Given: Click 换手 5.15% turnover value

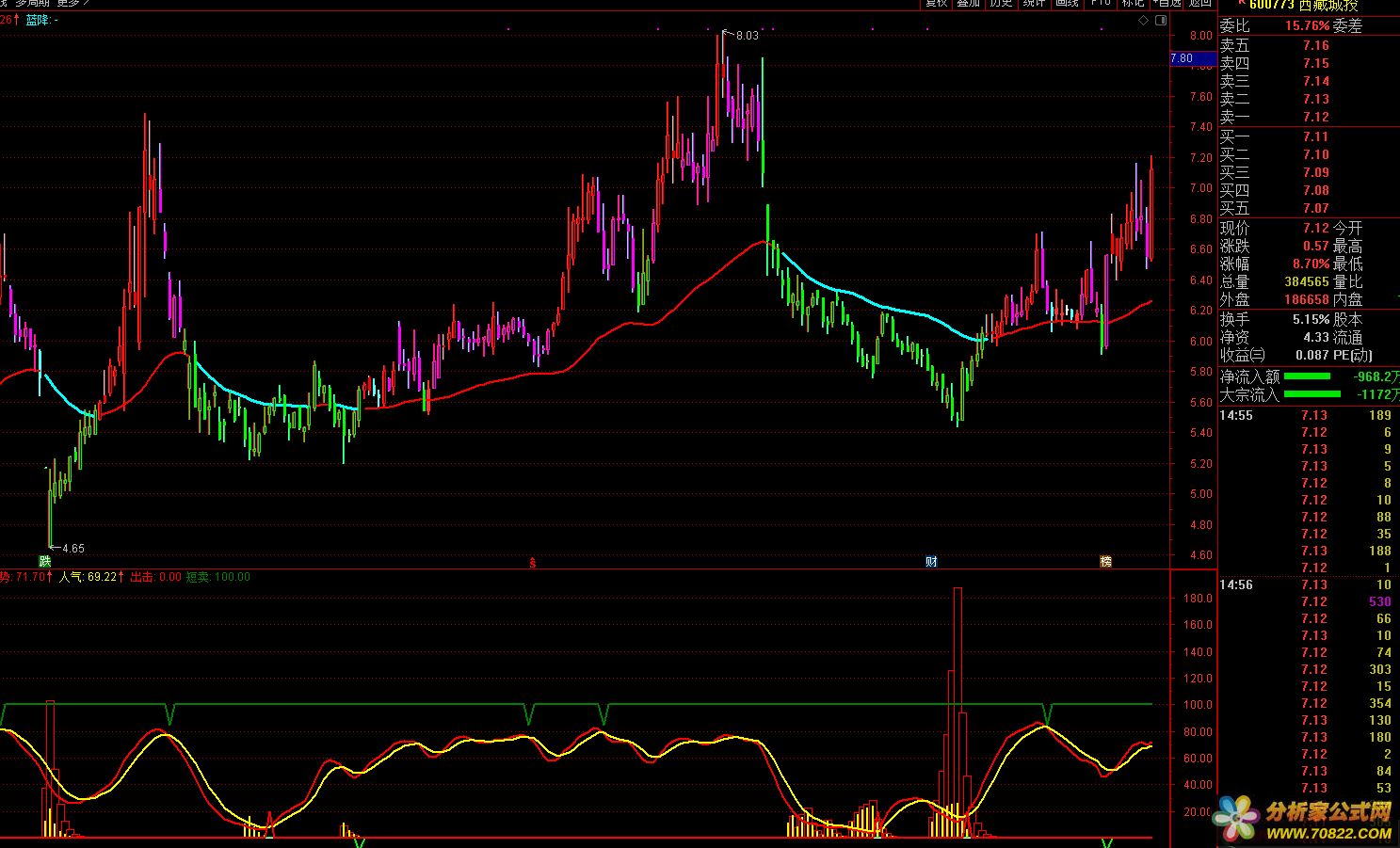Looking at the screenshot, I should (1311, 319).
